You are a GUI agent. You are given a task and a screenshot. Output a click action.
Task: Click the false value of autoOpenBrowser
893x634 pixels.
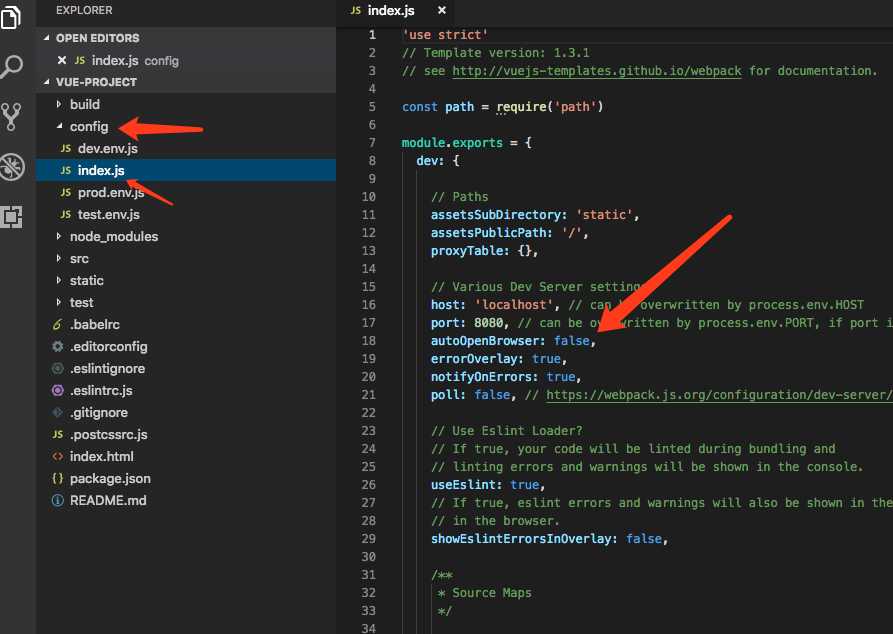coord(572,341)
